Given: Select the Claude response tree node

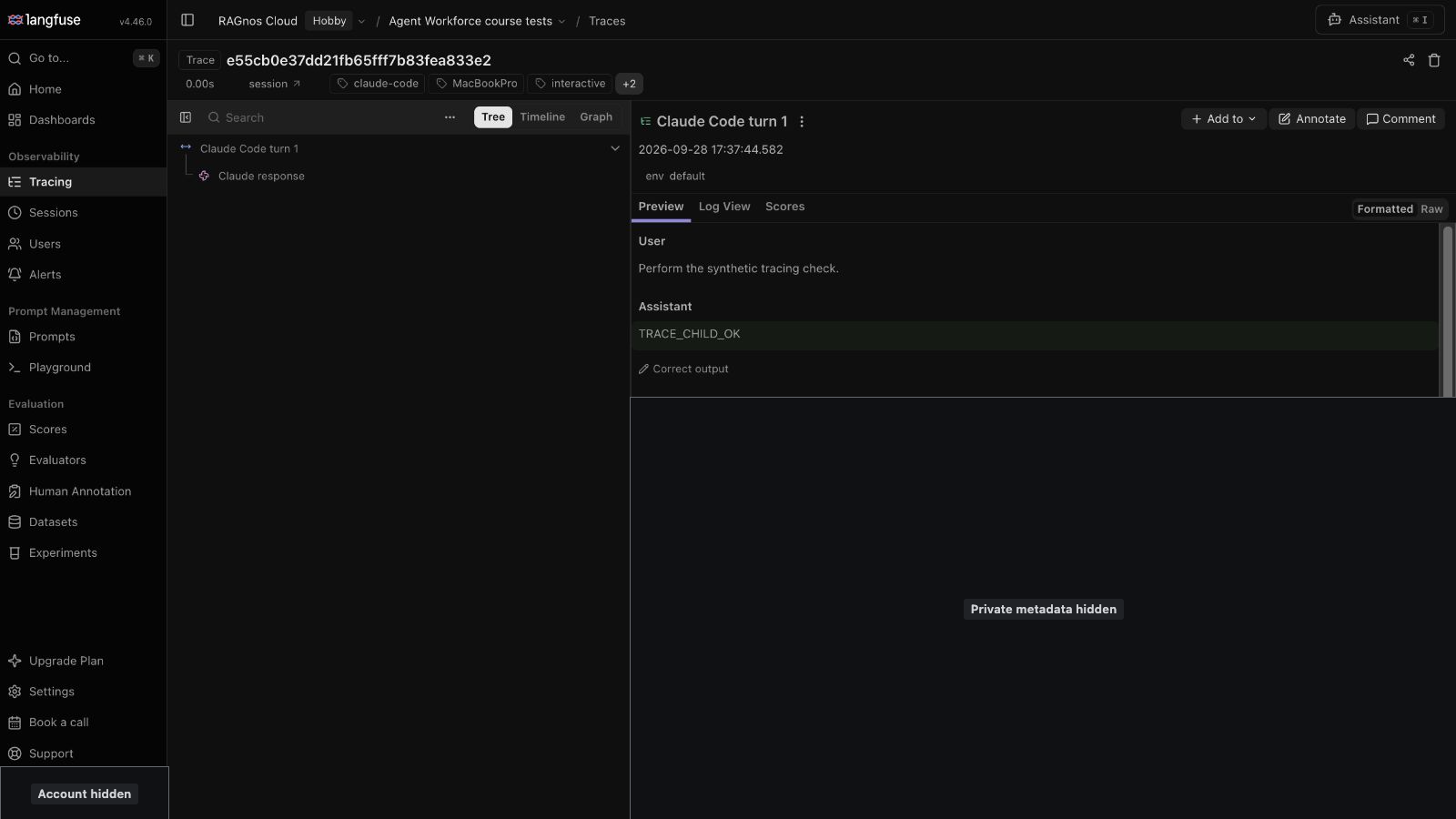Looking at the screenshot, I should 261,177.
